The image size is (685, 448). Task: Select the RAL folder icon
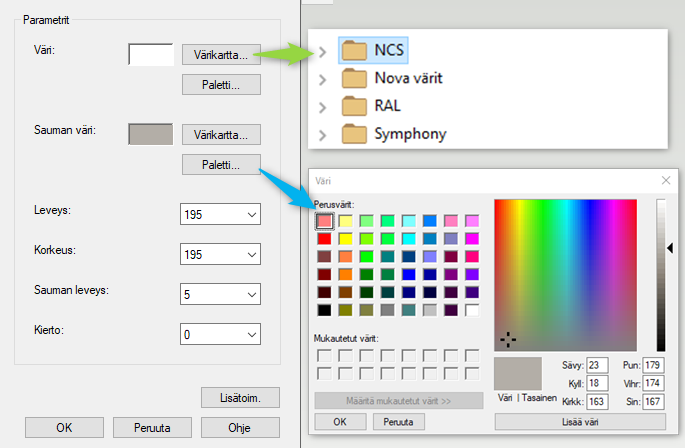pyautogui.click(x=355, y=106)
